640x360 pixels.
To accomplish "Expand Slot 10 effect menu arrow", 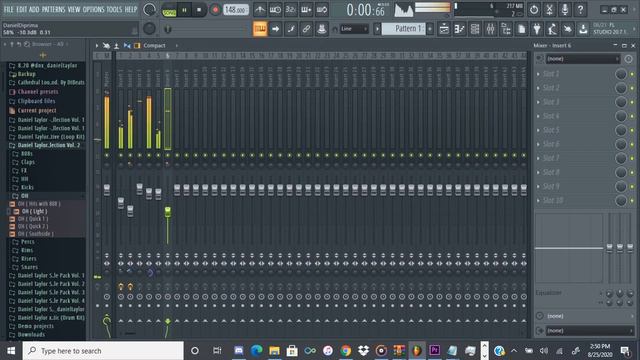I will (x=538, y=201).
